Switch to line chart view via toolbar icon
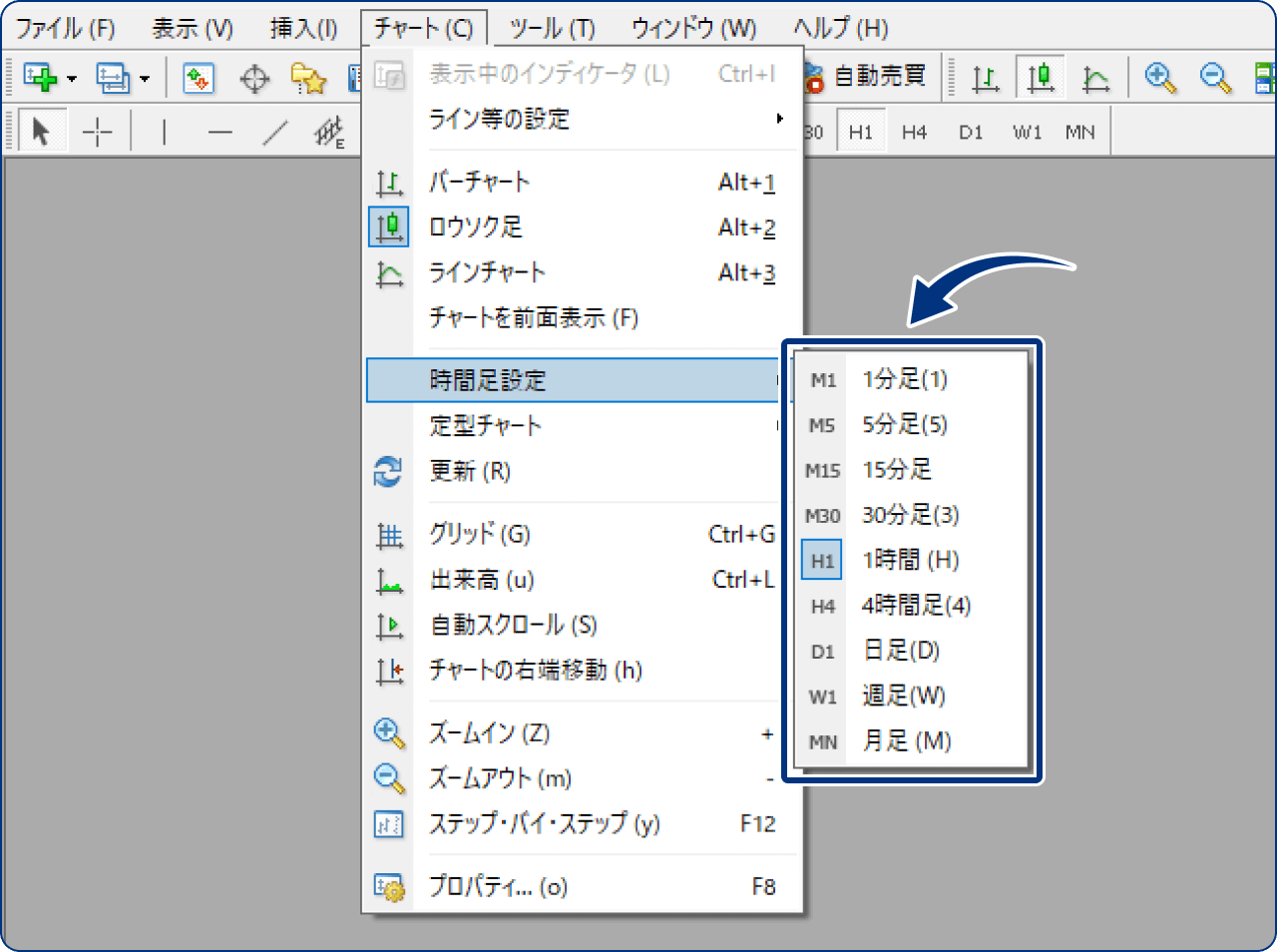The image size is (1277, 952). (x=1095, y=77)
